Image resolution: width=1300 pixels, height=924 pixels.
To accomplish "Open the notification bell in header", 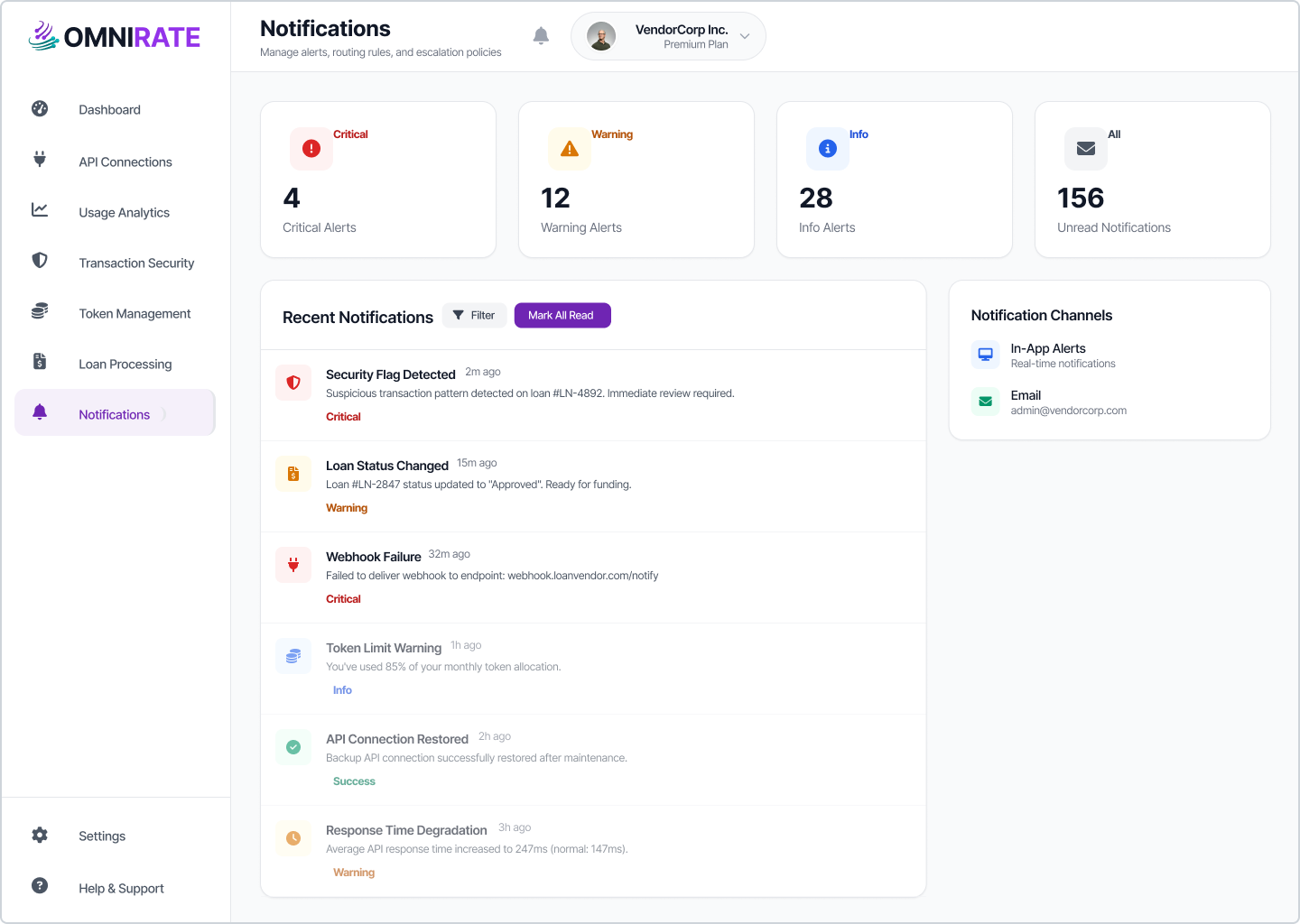I will (x=541, y=36).
